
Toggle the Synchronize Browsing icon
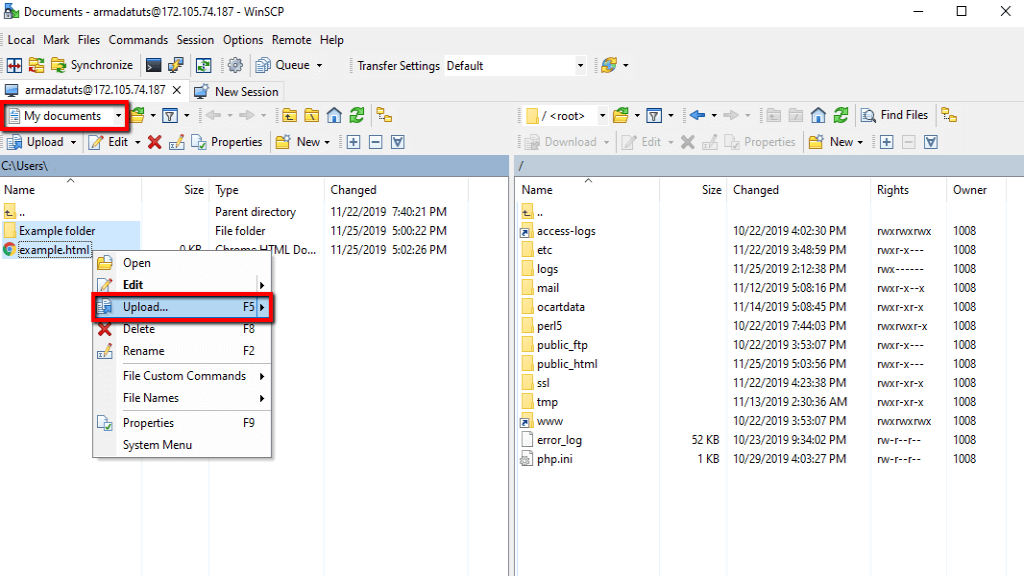point(204,65)
